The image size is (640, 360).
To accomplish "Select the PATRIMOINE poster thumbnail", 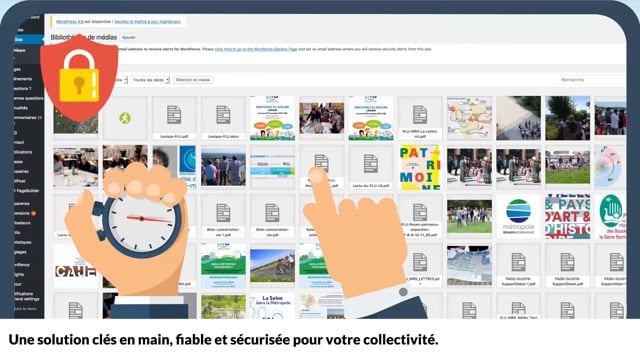I will click(x=420, y=167).
